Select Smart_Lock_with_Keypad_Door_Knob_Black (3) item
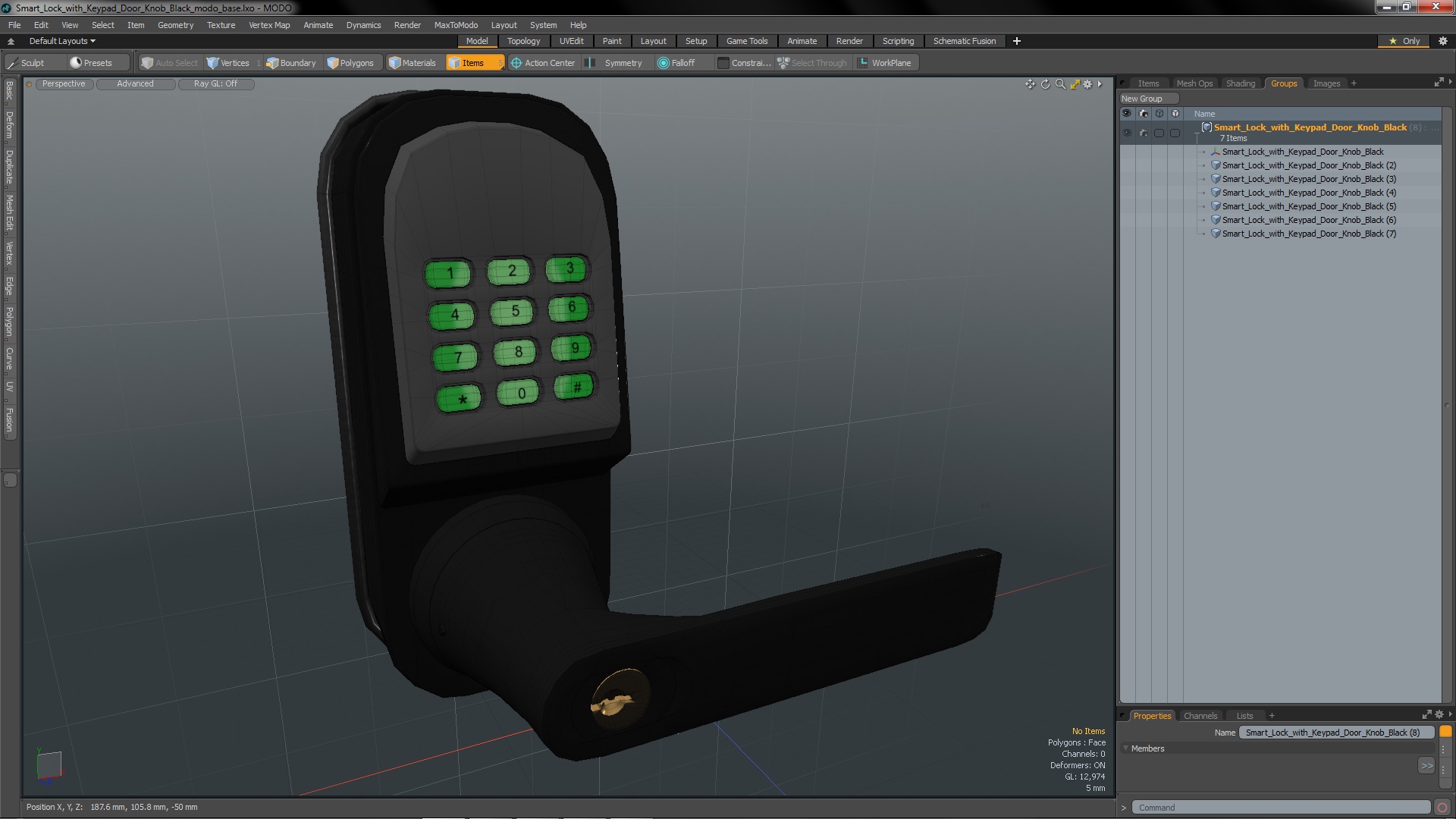Screen dimensions: 1456x819 pos(1309,179)
